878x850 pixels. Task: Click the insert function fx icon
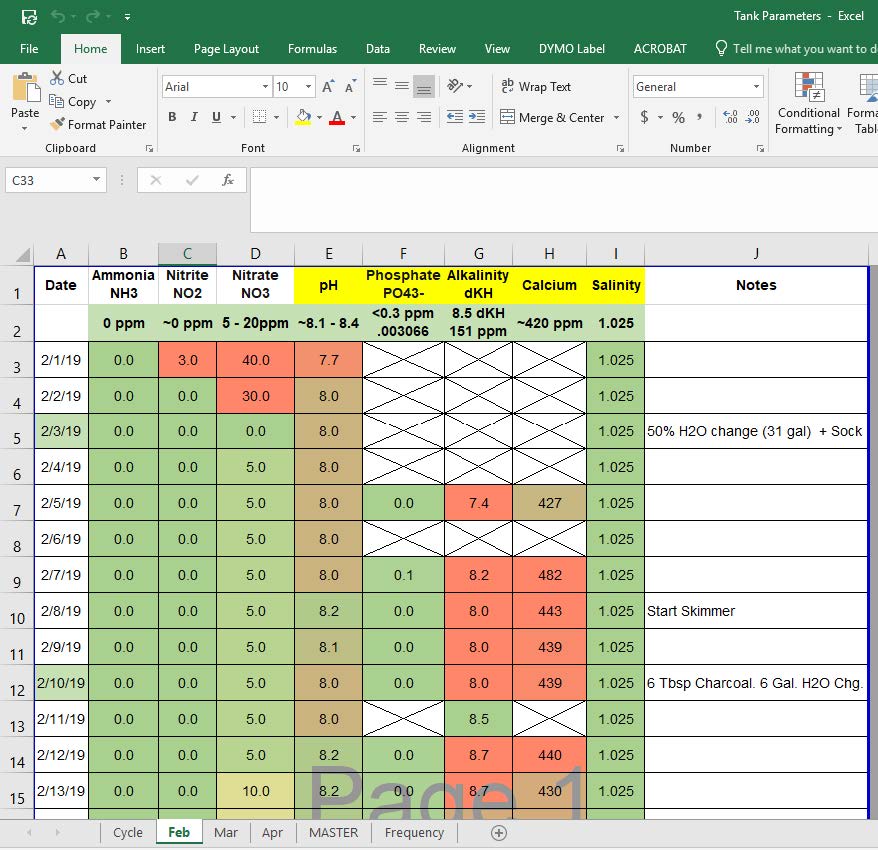228,180
